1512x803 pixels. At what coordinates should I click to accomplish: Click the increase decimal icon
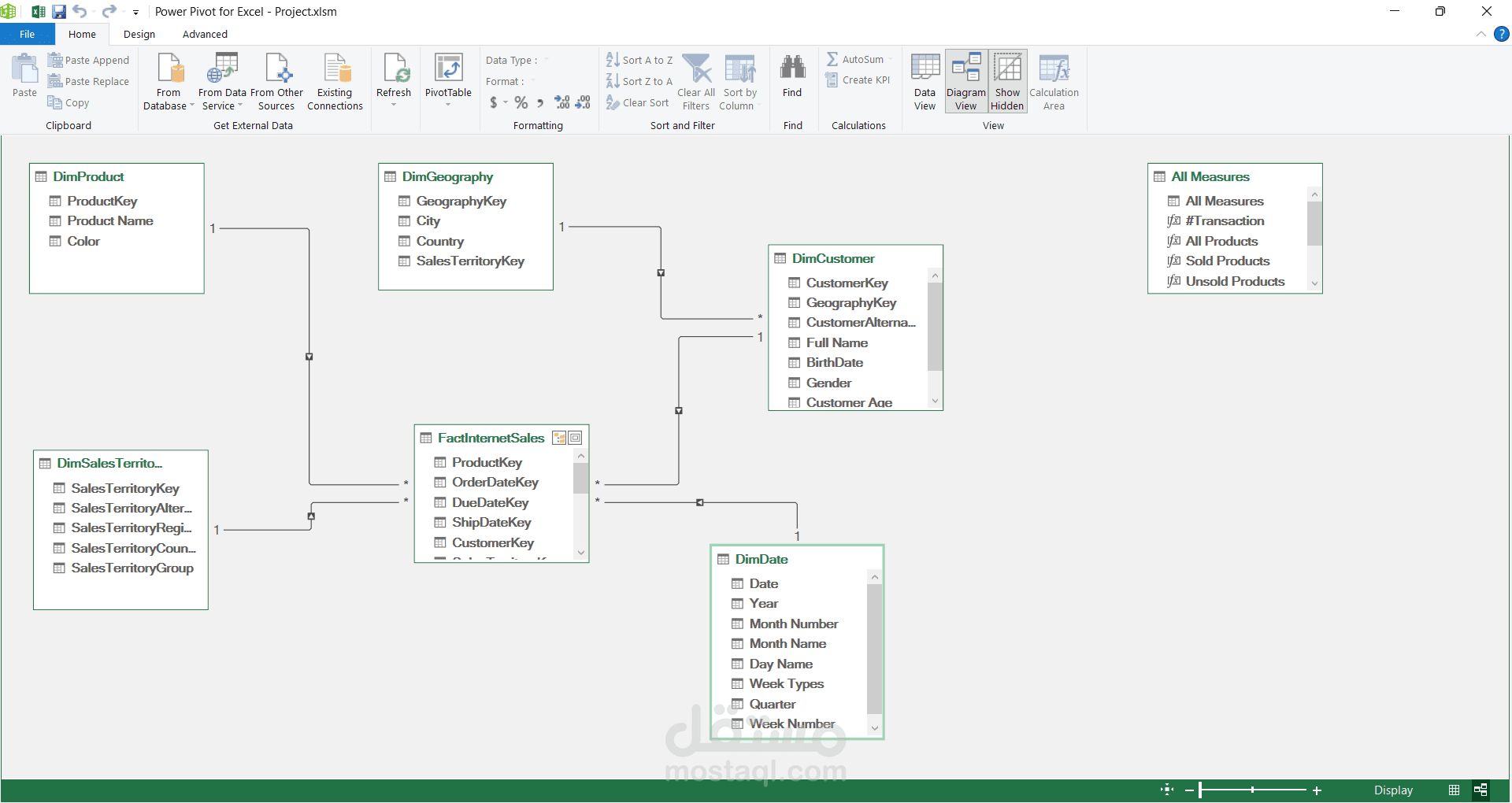(x=562, y=102)
